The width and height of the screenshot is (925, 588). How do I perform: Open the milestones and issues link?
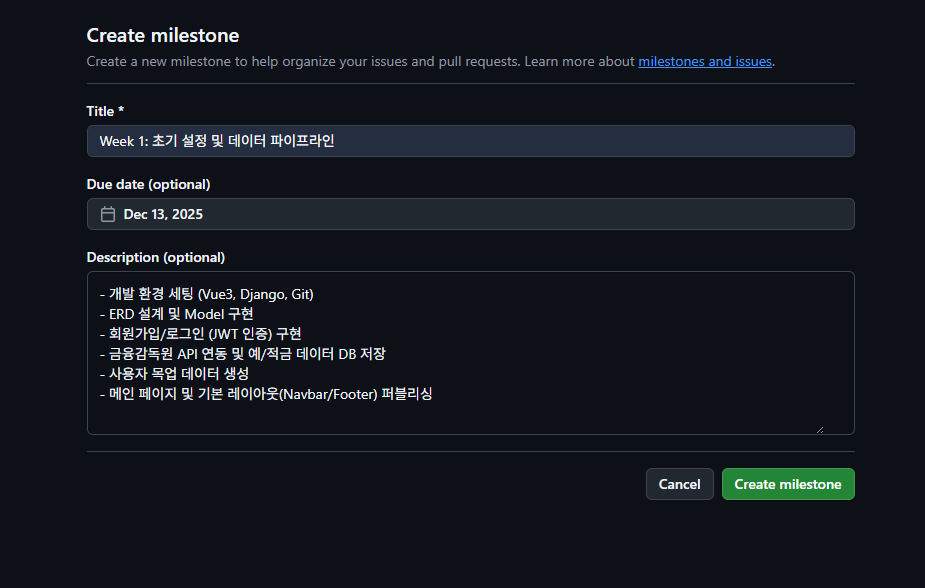click(x=705, y=61)
